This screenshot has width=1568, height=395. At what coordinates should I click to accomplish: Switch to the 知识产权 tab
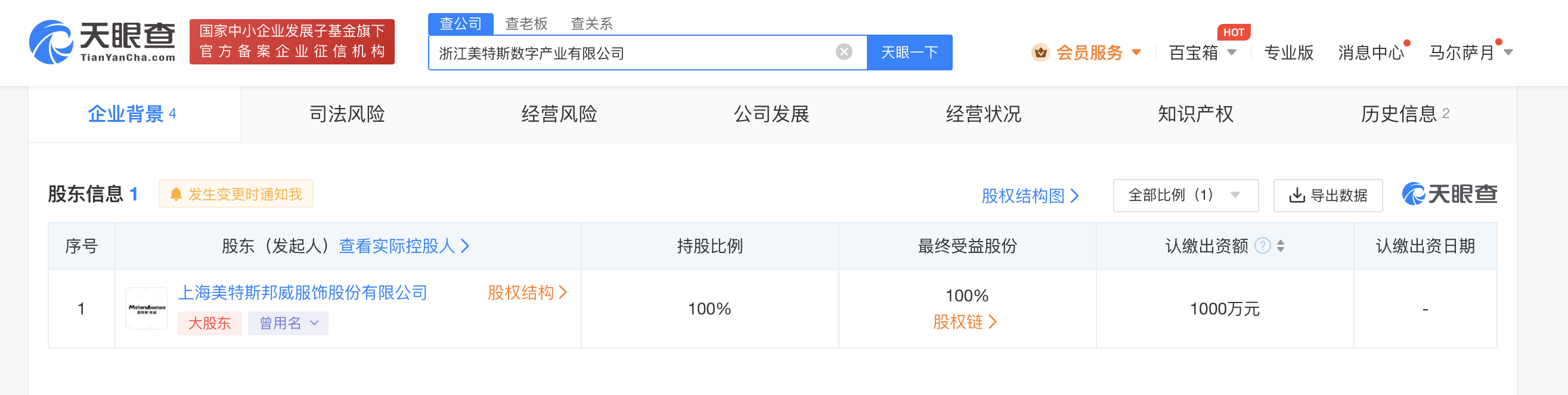pos(1195,114)
